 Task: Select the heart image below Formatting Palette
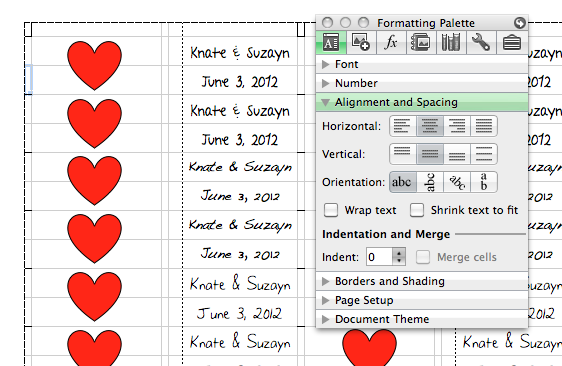point(369,347)
